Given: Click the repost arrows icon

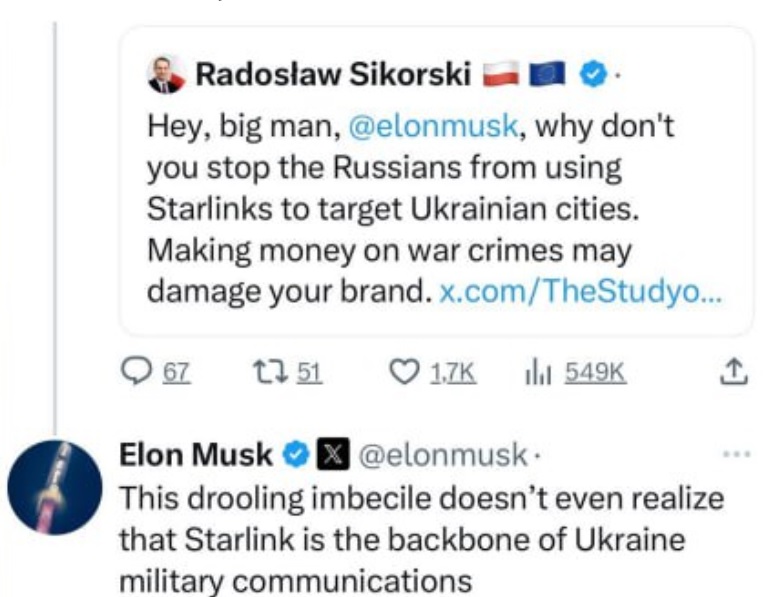Looking at the screenshot, I should pos(269,373).
